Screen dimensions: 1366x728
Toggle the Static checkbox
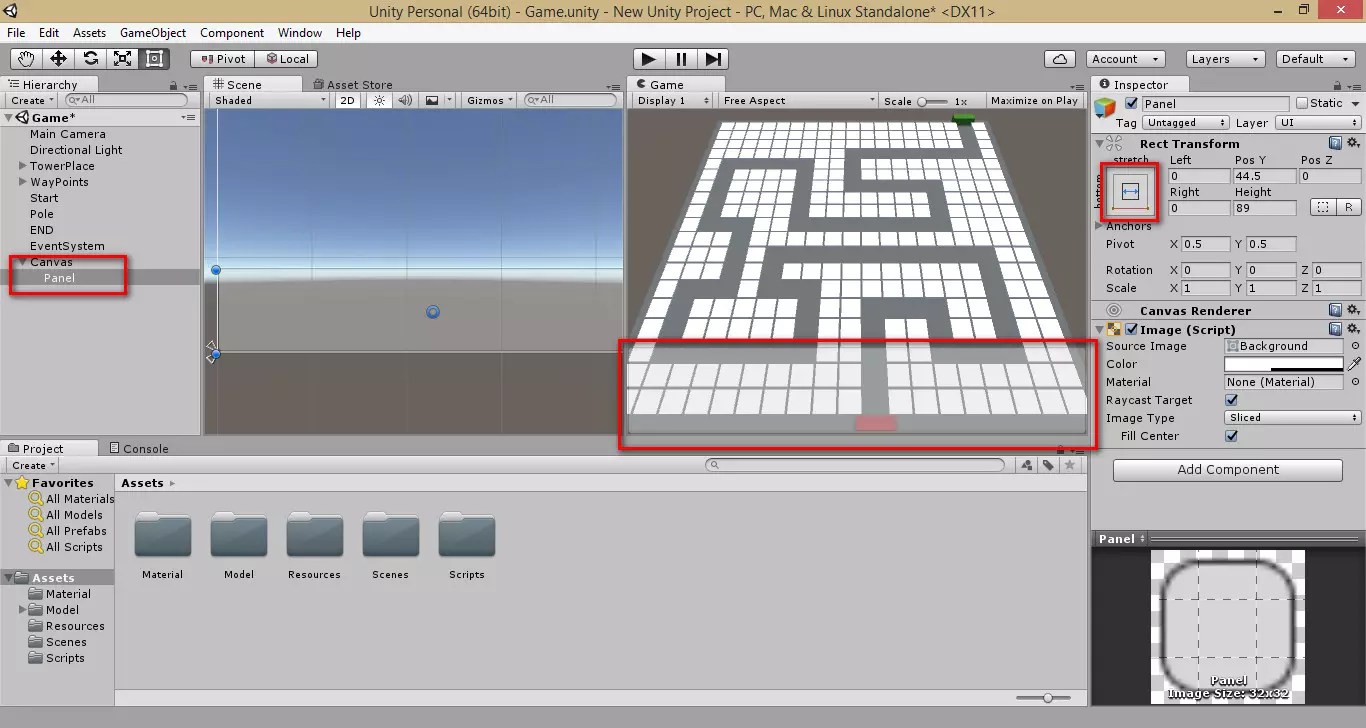click(1302, 103)
